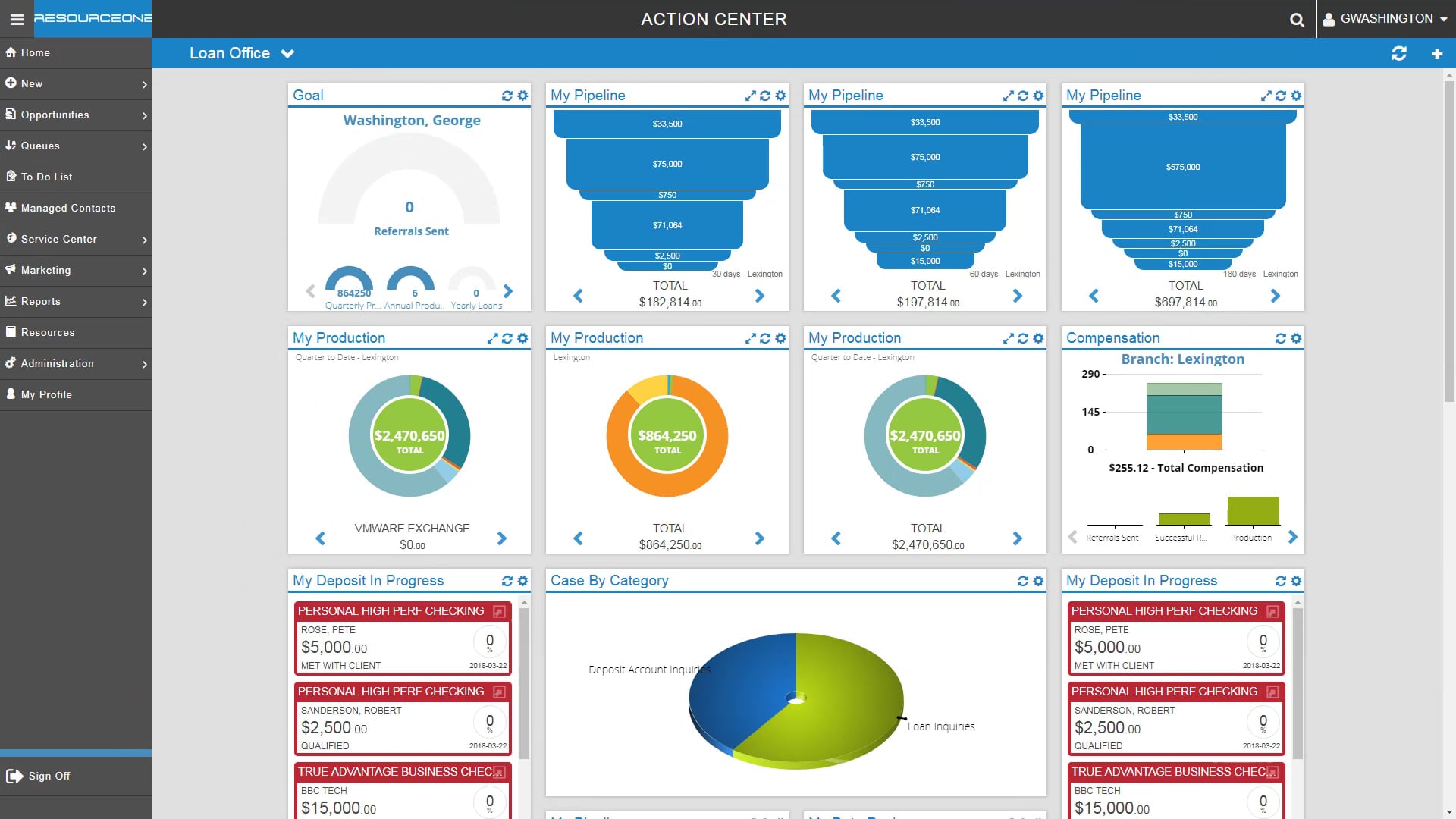Open Compensation widget settings gear
The image size is (1456, 819).
tap(1296, 338)
